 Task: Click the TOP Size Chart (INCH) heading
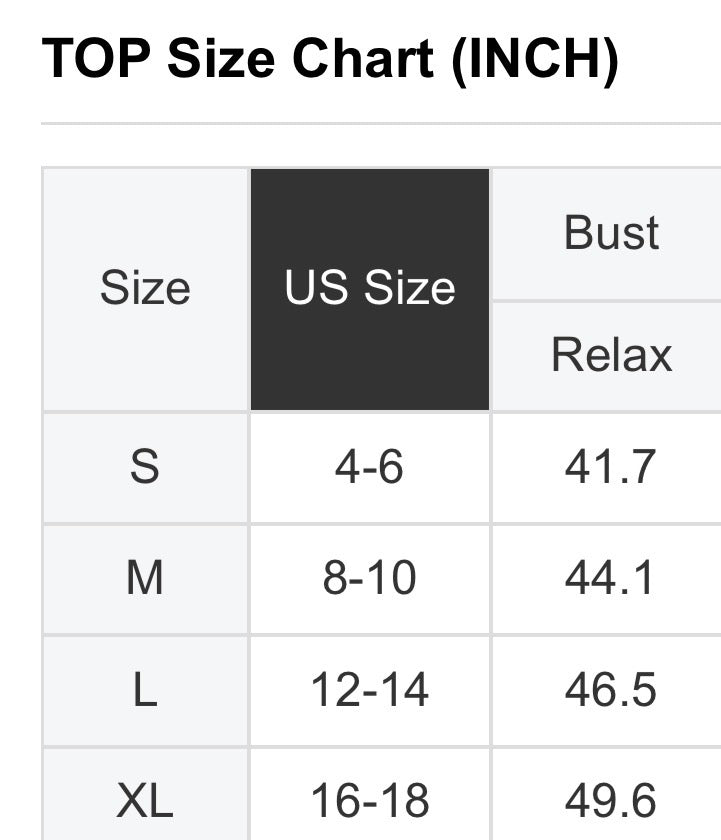coord(330,61)
